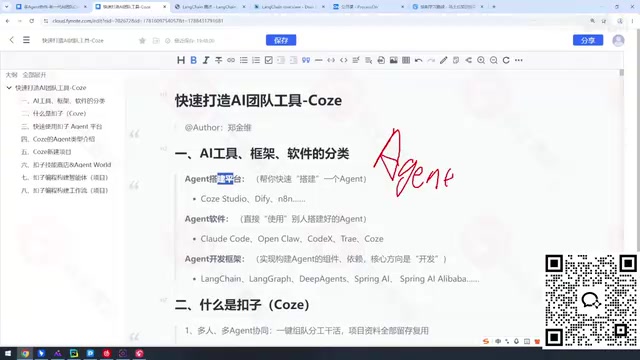
Task: Click the Sogou input method S icon
Action: [x=486, y=341]
